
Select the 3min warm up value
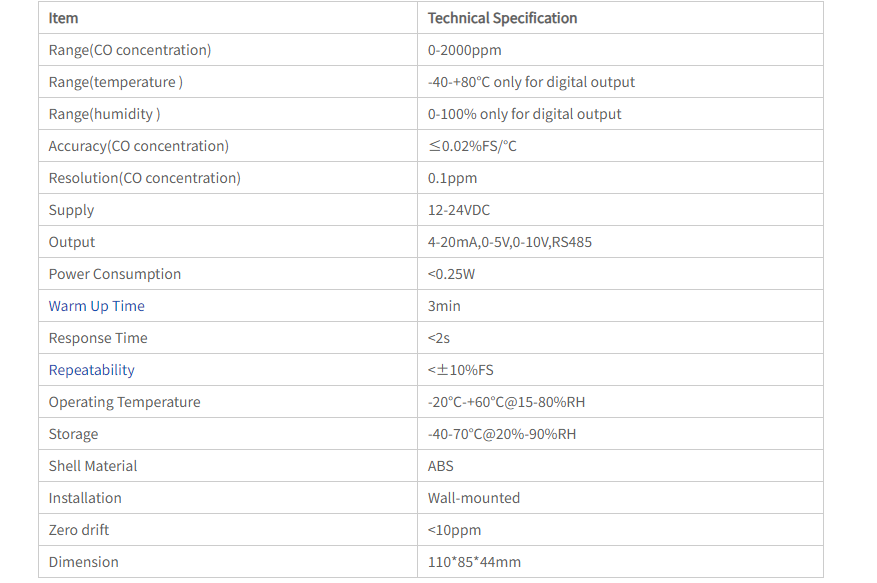(x=444, y=306)
